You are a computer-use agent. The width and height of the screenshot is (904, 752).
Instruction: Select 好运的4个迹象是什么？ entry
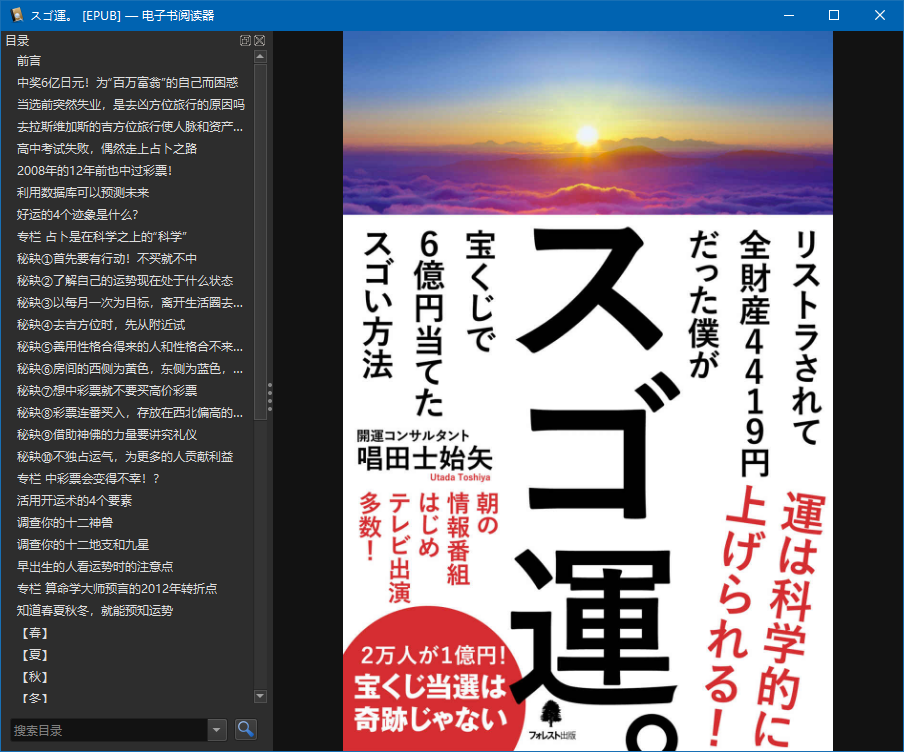[x=77, y=215]
